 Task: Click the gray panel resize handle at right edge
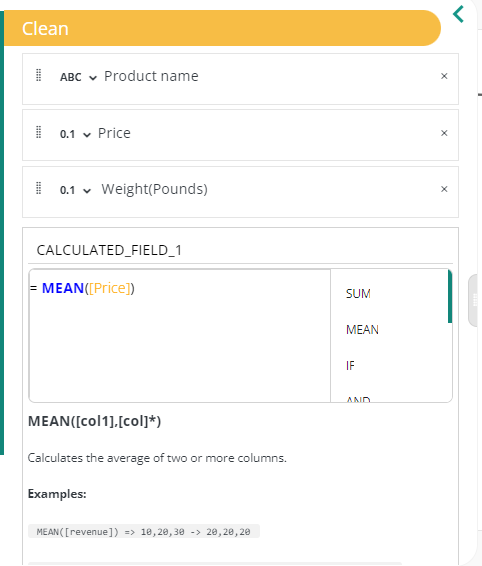pos(475,300)
